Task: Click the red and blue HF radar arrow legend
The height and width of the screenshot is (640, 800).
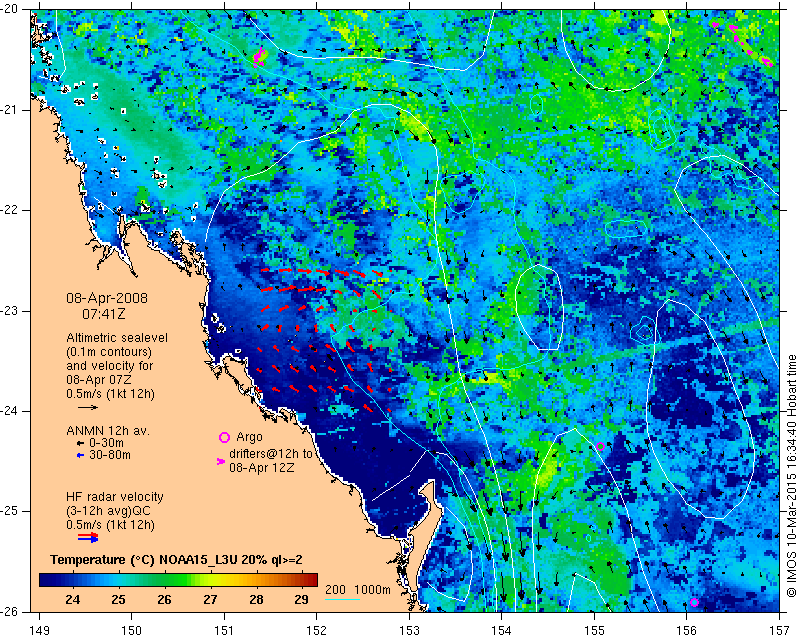Action: pos(88,537)
